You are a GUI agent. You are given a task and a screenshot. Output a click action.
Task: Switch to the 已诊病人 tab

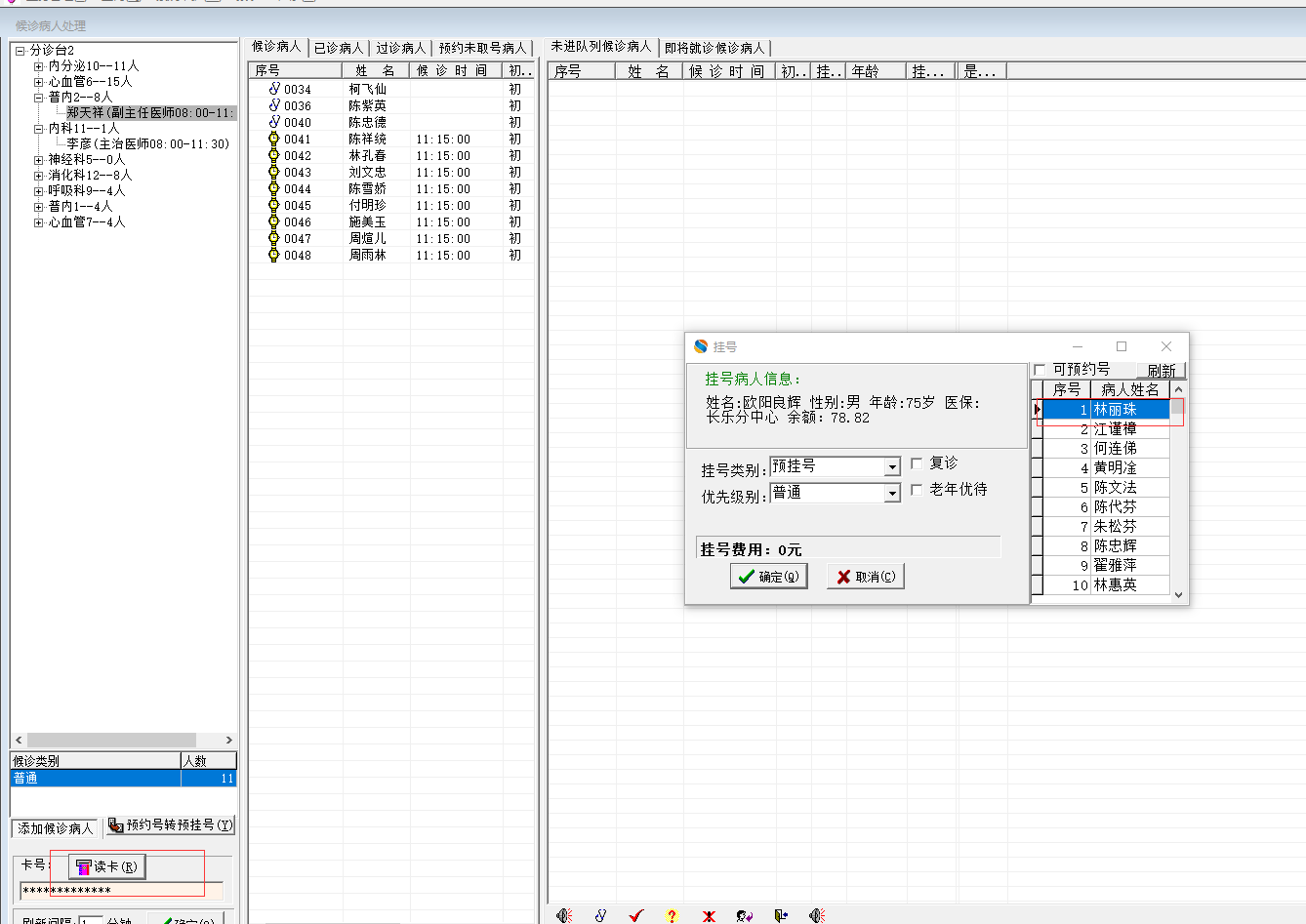(339, 48)
